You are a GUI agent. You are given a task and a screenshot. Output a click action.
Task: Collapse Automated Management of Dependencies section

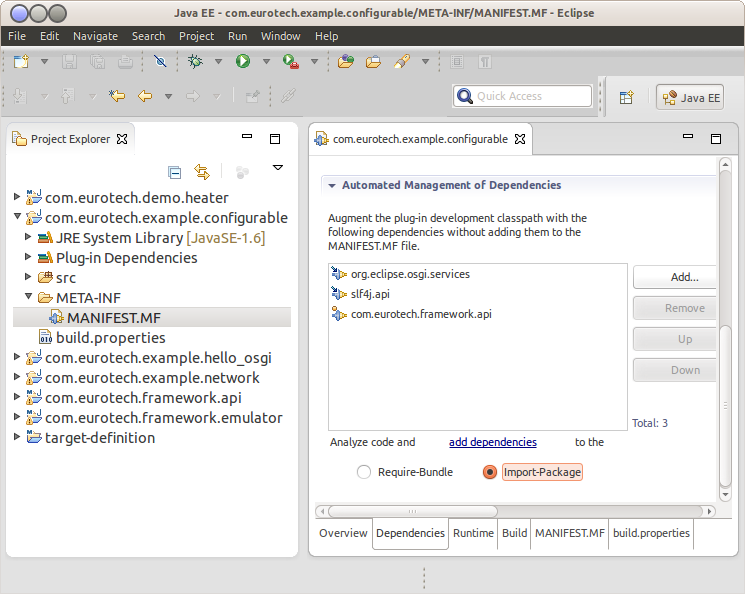331,185
